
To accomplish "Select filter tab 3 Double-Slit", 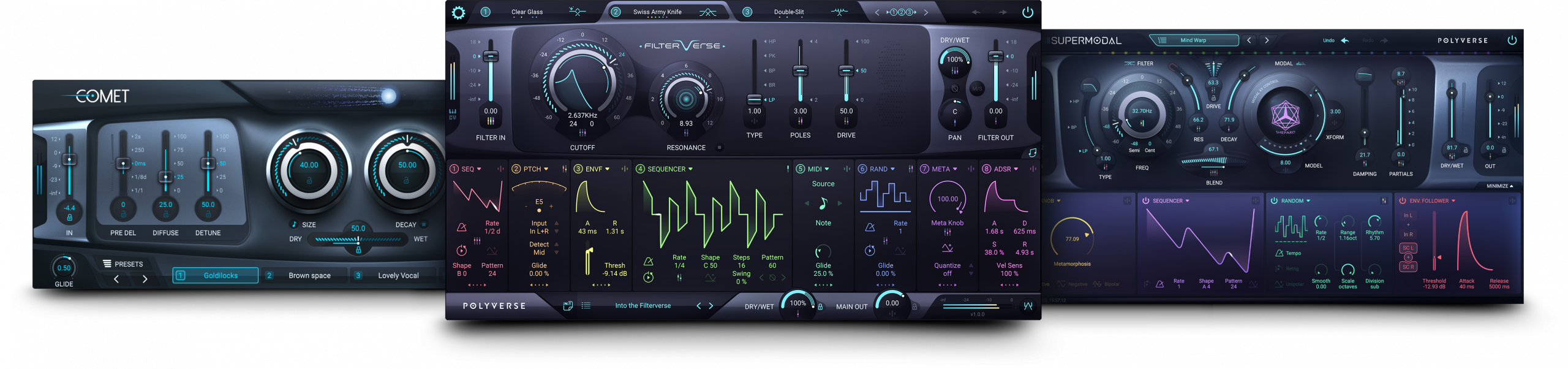I will (796, 12).
